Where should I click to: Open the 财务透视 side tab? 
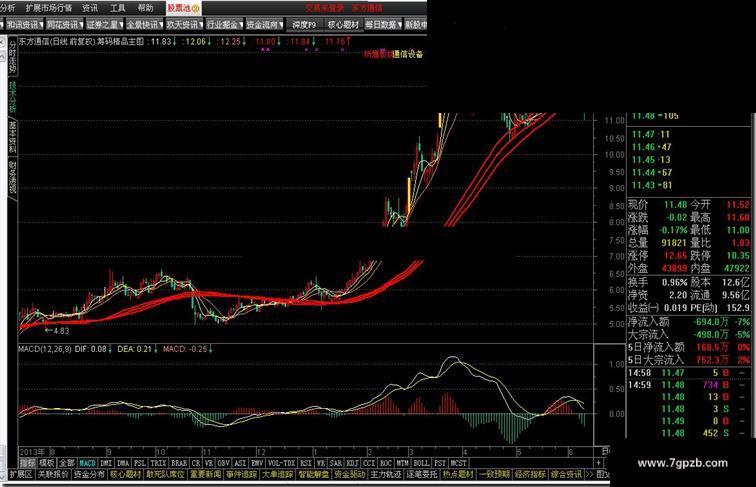[x=12, y=177]
